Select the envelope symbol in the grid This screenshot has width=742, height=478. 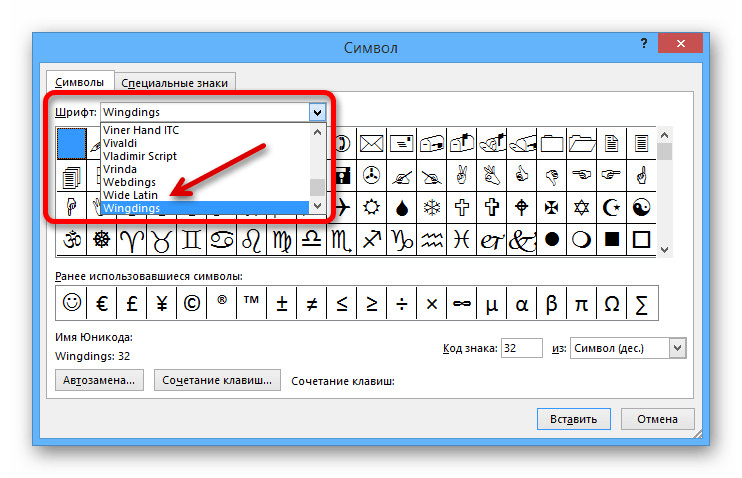(371, 143)
